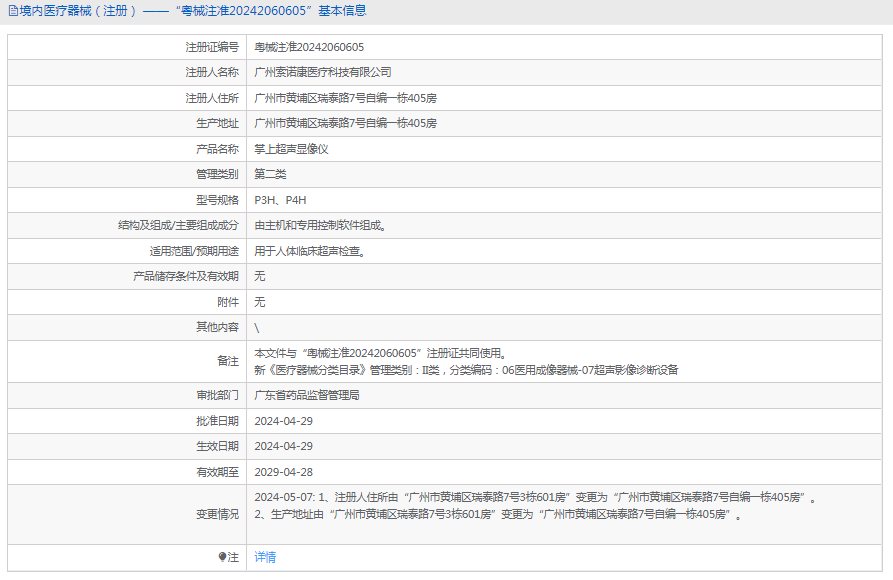Select approving department 广东省药品监督管理局
The width and height of the screenshot is (893, 580).
(x=306, y=395)
